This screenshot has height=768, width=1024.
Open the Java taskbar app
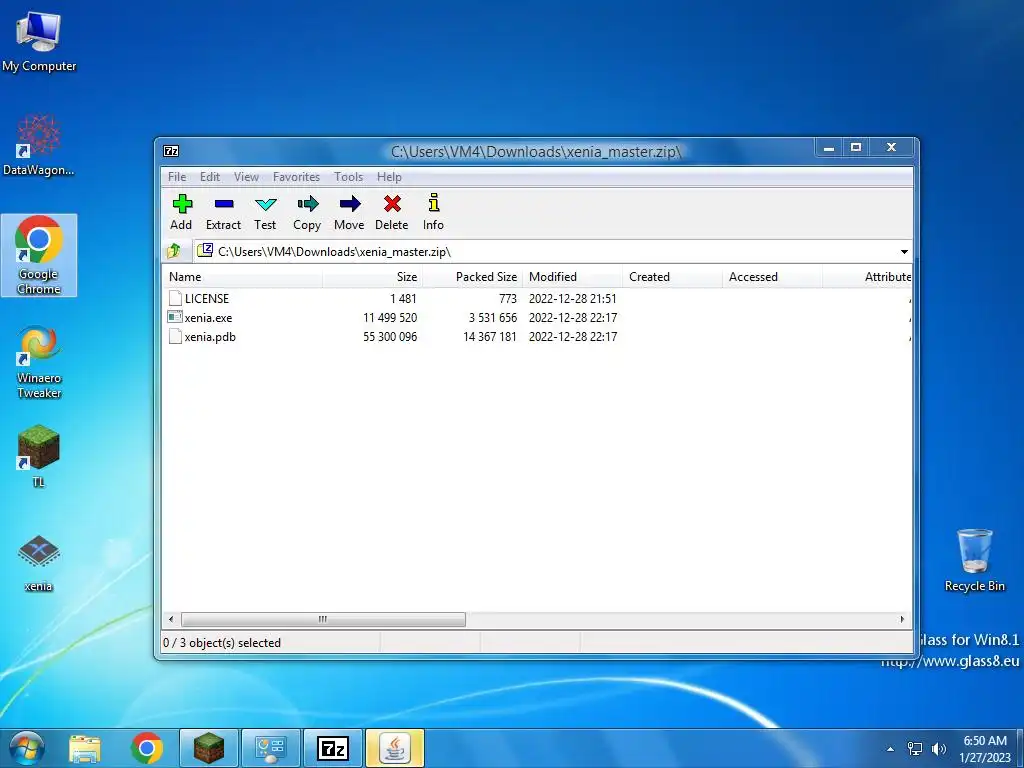(395, 748)
